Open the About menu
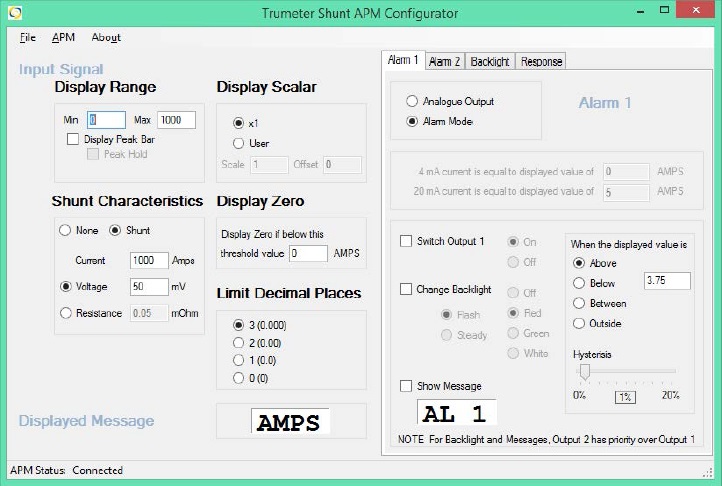The height and width of the screenshot is (486, 722). 106,37
